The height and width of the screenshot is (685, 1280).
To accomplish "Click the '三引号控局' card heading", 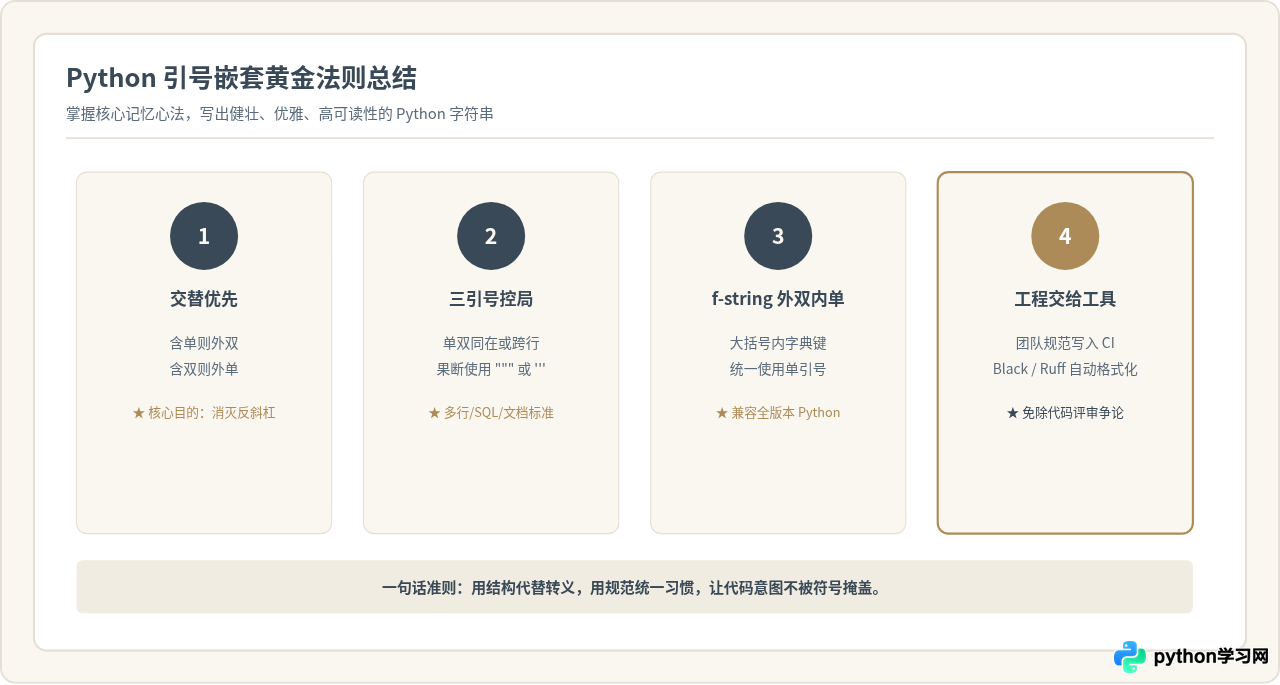I will click(x=491, y=299).
